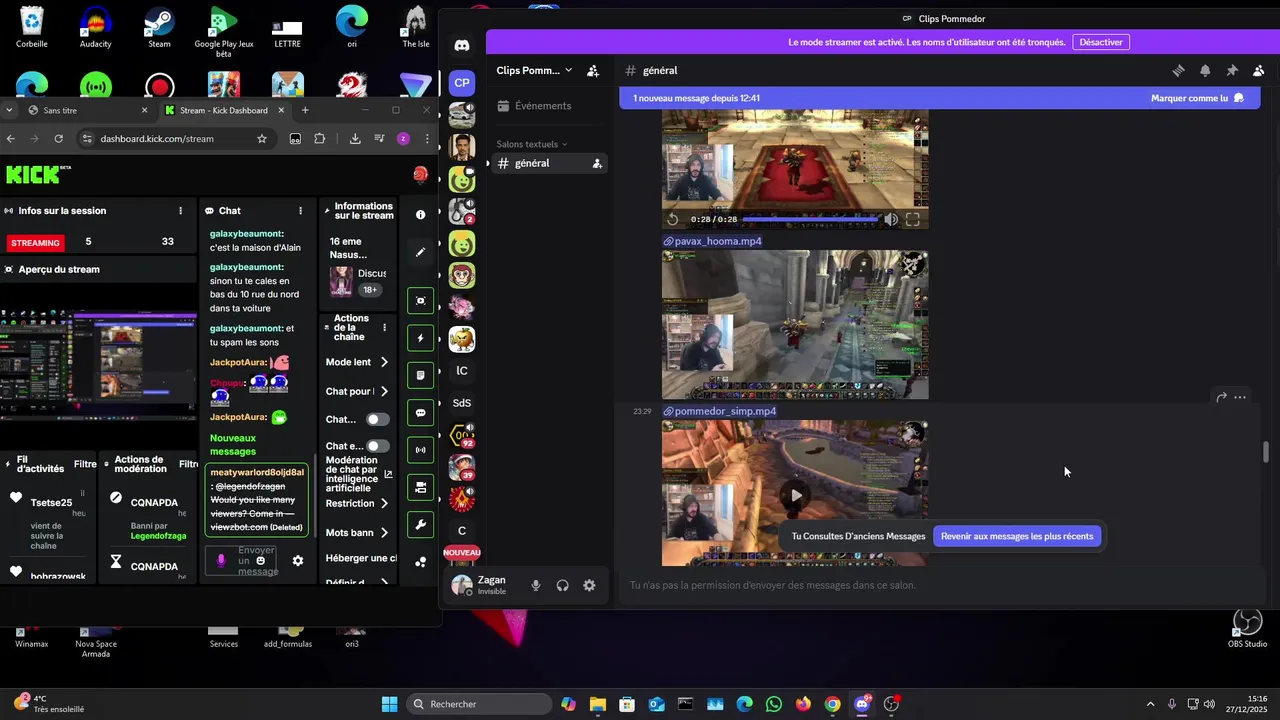Screen dimensions: 1280x720
Task: Show pinned messages in Discord header
Action: [1232, 70]
